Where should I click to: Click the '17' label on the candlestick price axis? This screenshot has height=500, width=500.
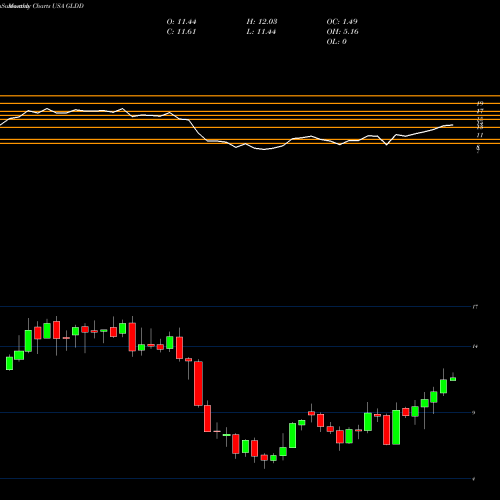(475, 307)
